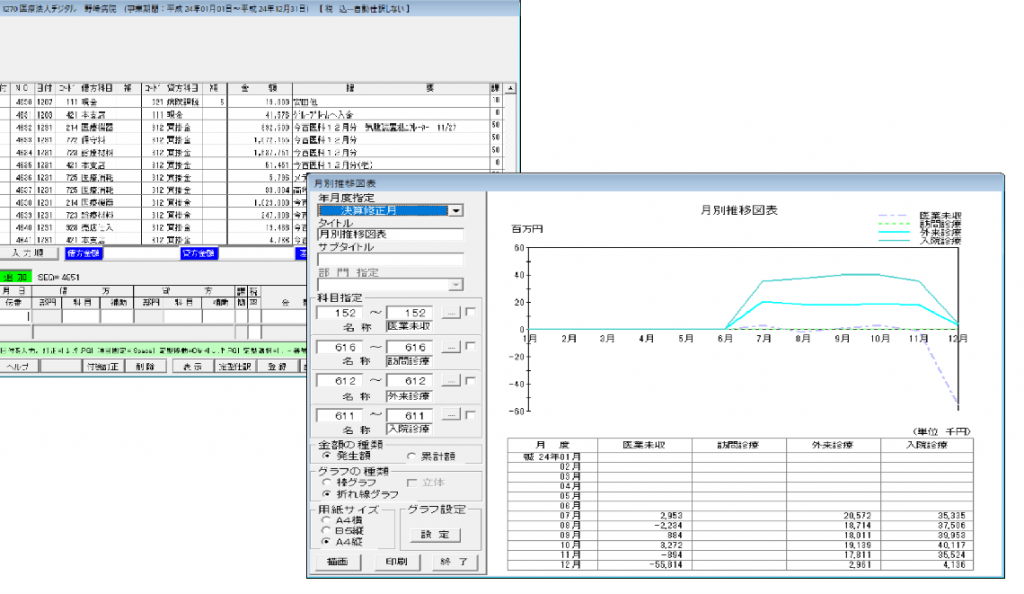Image resolution: width=1024 pixels, height=594 pixels.
Task: Click the 表示 button in journal window
Action: [x=193, y=366]
